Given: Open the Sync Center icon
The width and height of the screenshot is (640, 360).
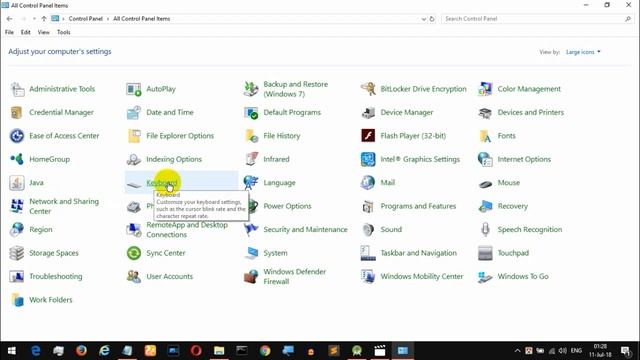Looking at the screenshot, I should (x=134, y=253).
